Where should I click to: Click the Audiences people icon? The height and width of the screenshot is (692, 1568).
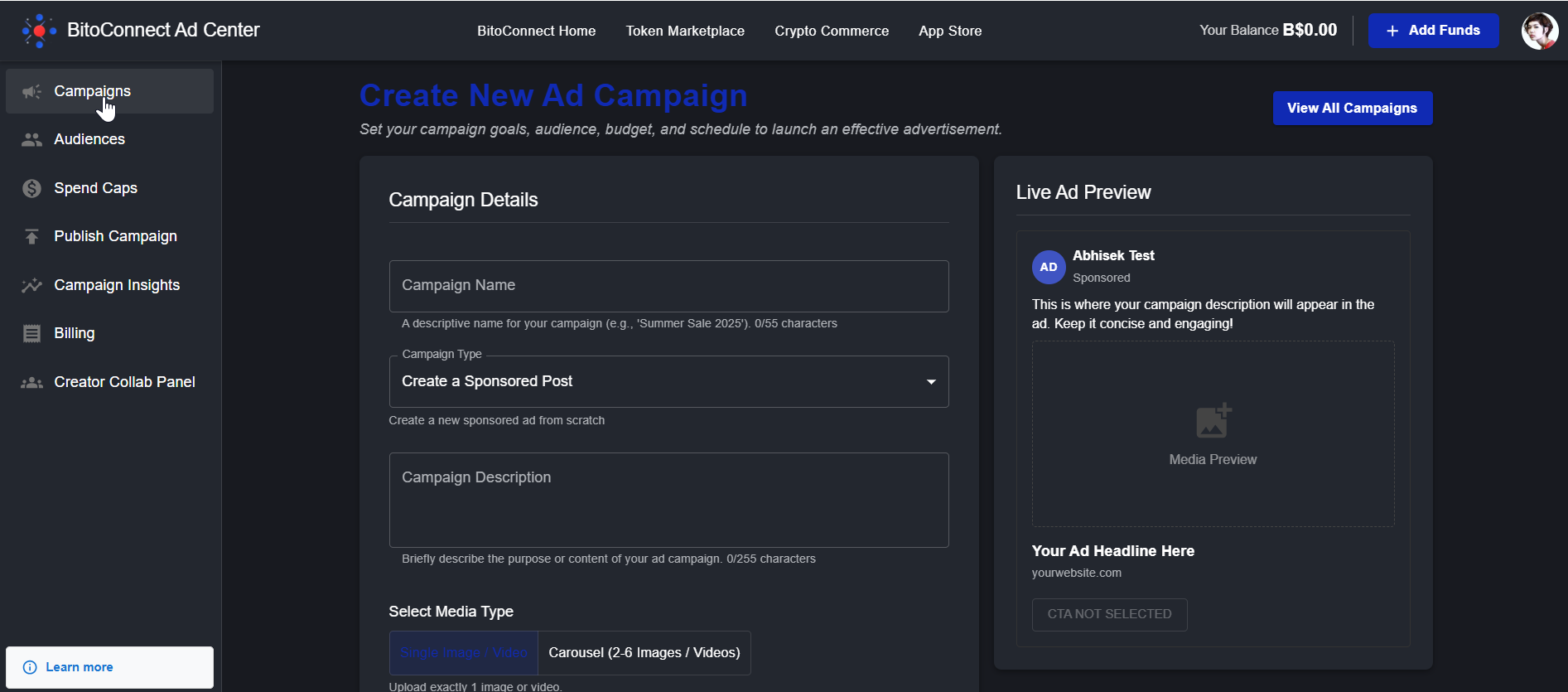click(x=31, y=139)
